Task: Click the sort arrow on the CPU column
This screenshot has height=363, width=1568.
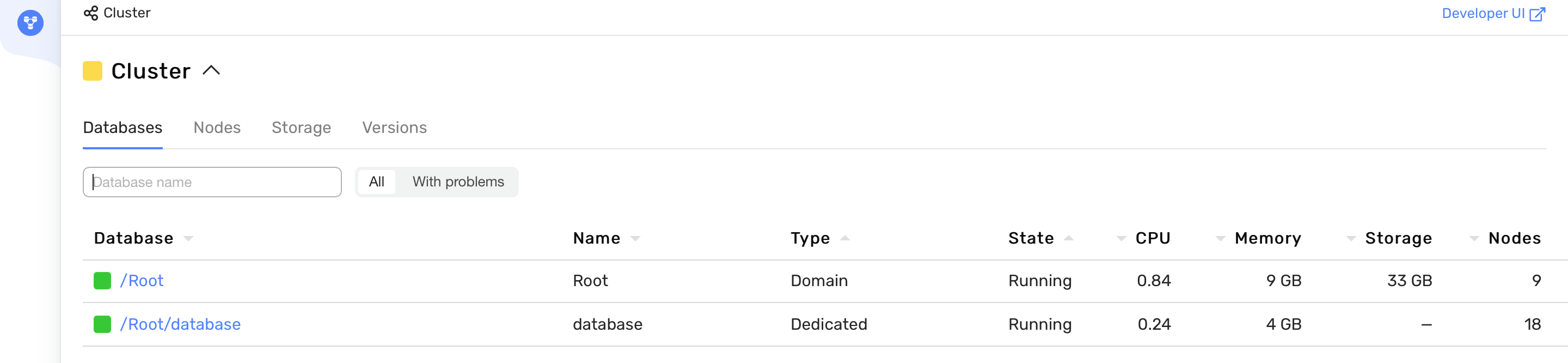Action: click(1120, 238)
